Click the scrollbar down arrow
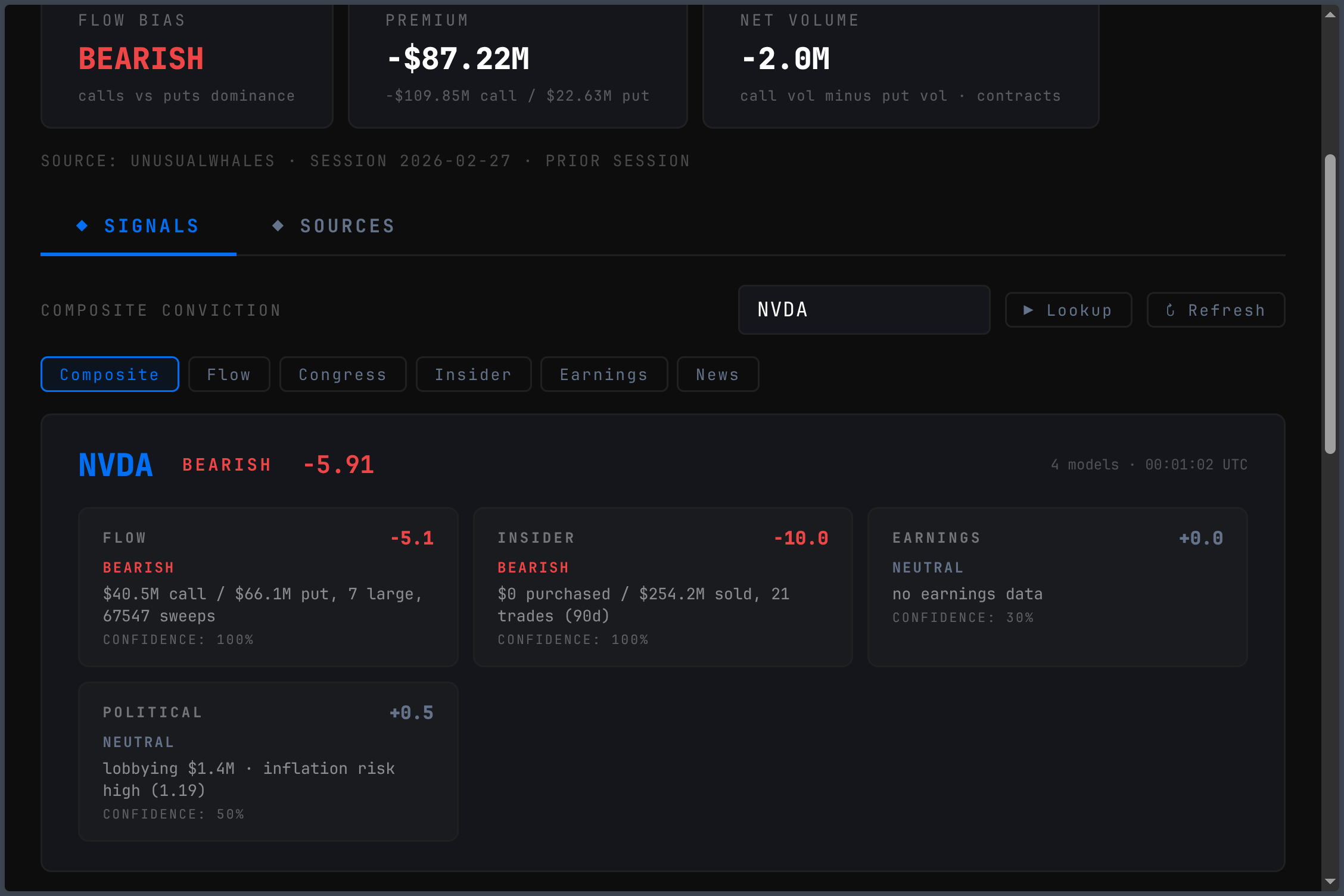Viewport: 1344px width, 896px height. (x=1330, y=881)
